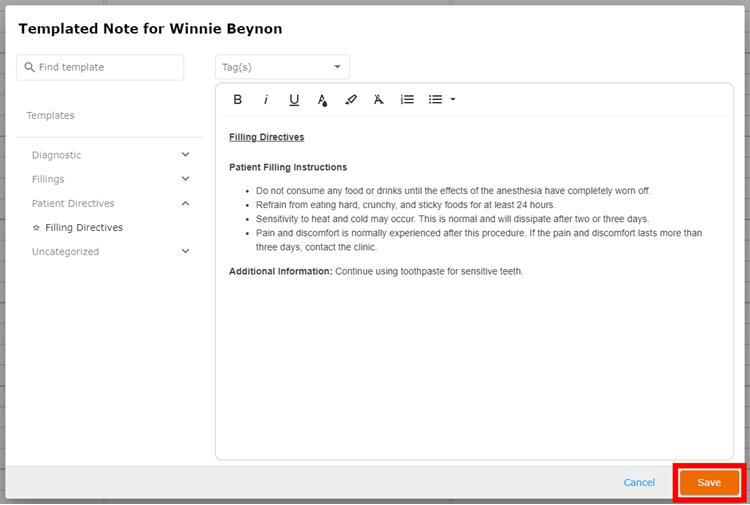Open the text color picker icon
The height and width of the screenshot is (505, 750).
tap(322, 100)
